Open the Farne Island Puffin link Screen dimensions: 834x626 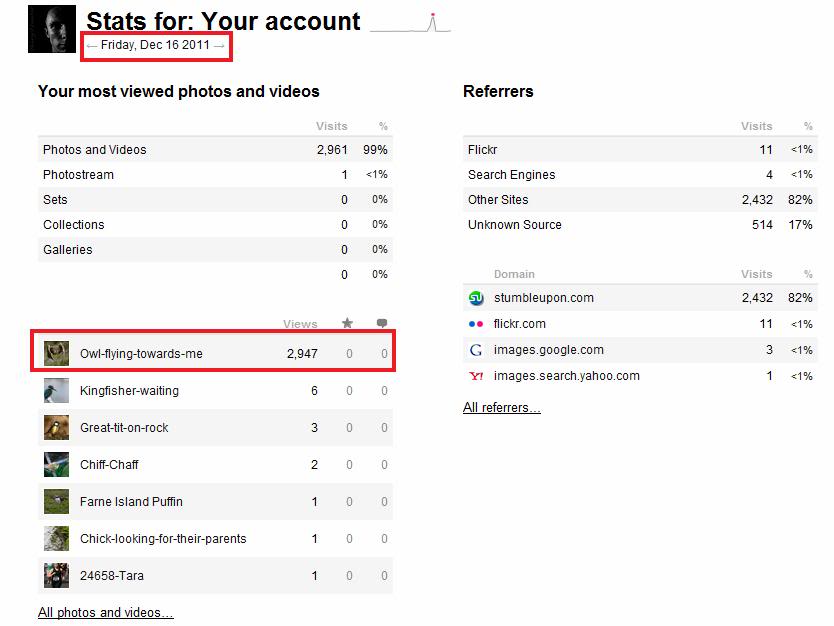coord(131,502)
